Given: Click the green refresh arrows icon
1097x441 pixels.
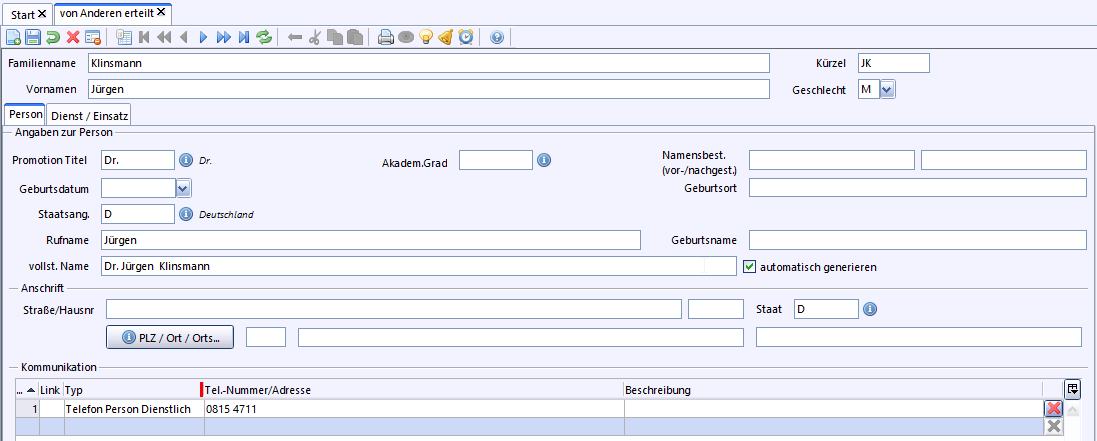Looking at the screenshot, I should [x=264, y=38].
